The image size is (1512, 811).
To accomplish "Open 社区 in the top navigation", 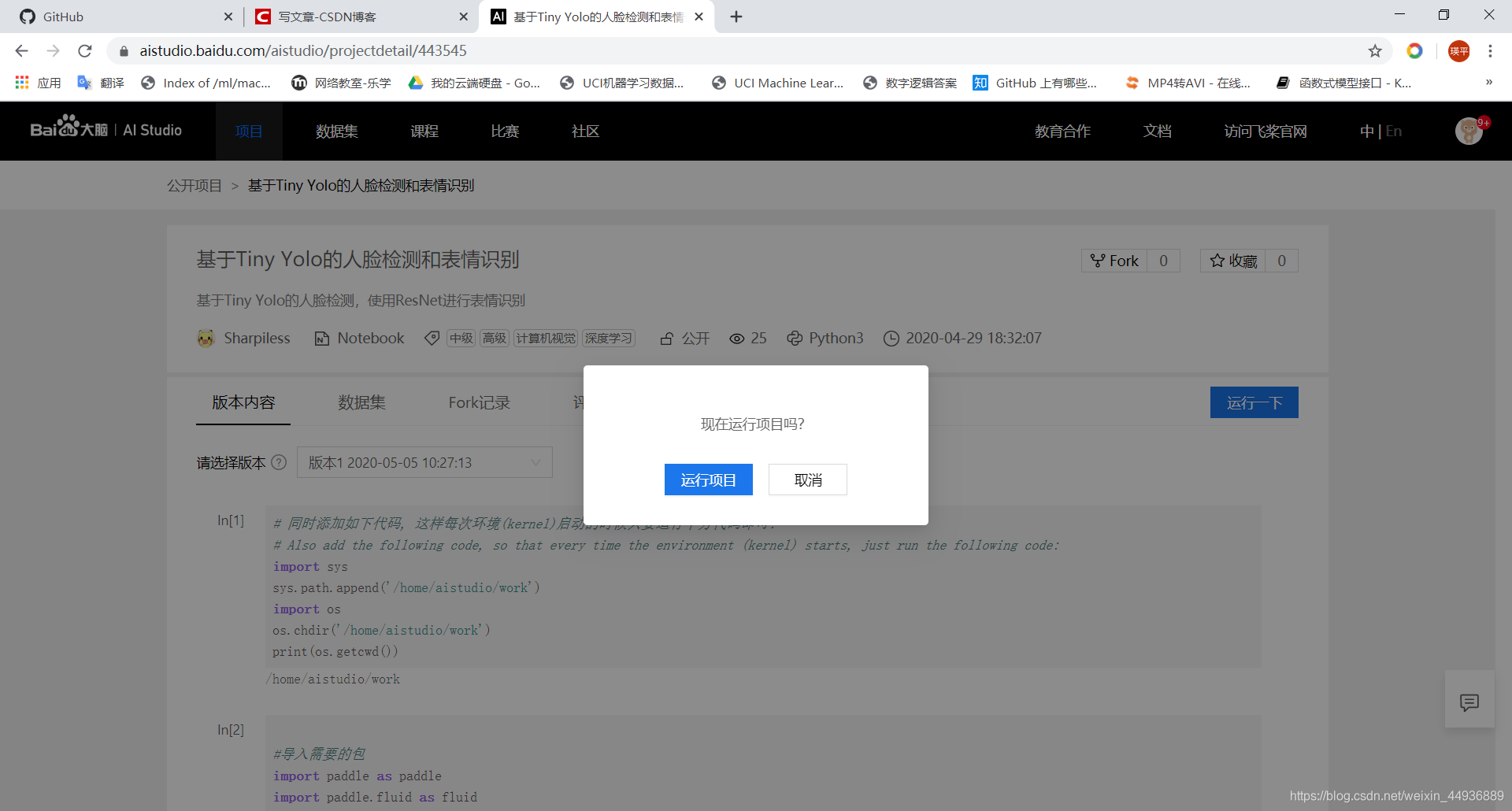I will click(585, 131).
